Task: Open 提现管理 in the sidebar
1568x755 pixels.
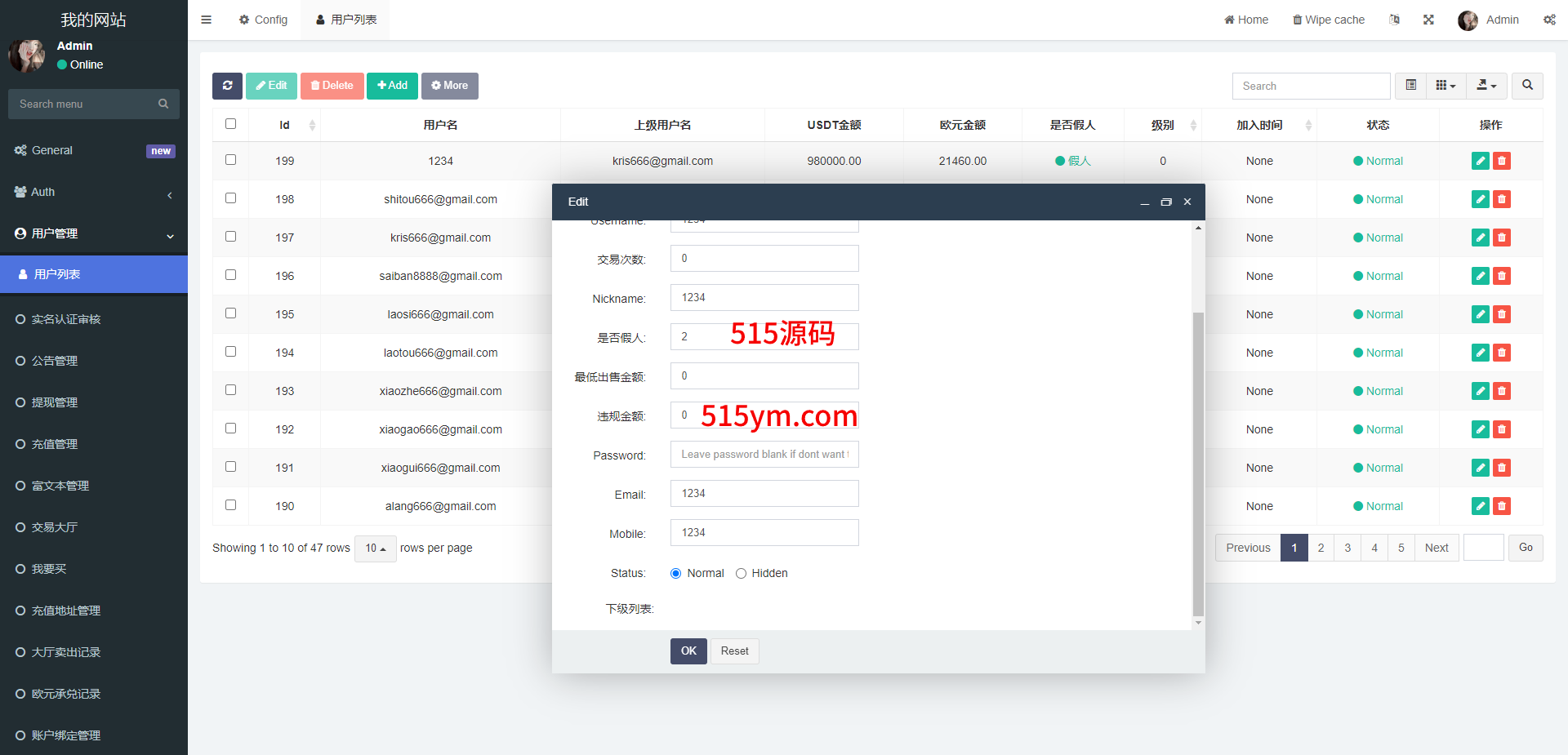Action: click(x=55, y=402)
